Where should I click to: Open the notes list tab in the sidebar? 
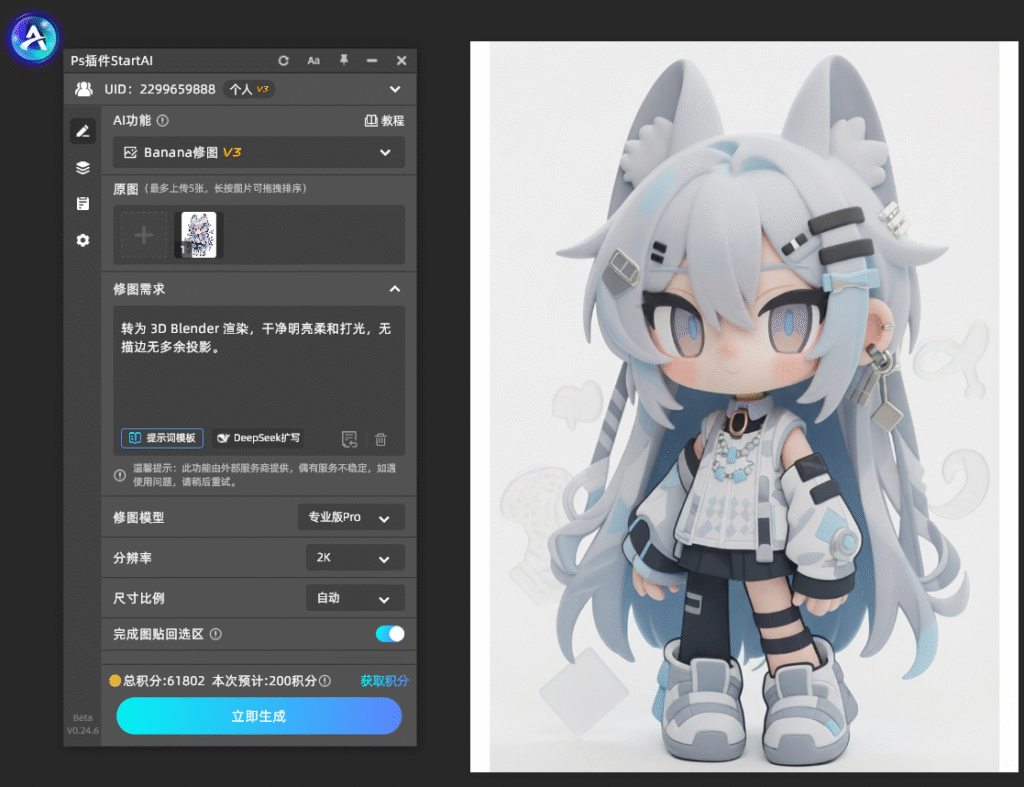tap(83, 204)
